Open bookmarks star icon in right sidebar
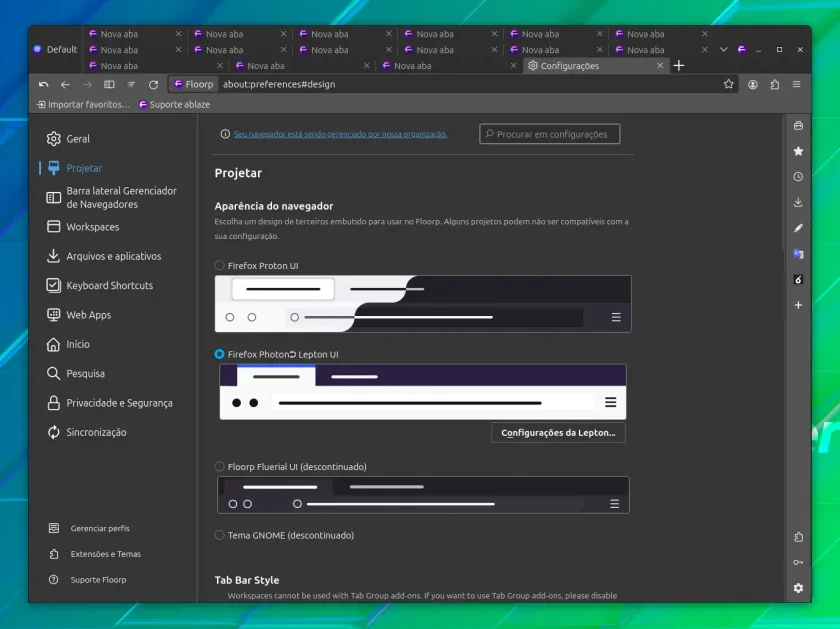 [798, 151]
